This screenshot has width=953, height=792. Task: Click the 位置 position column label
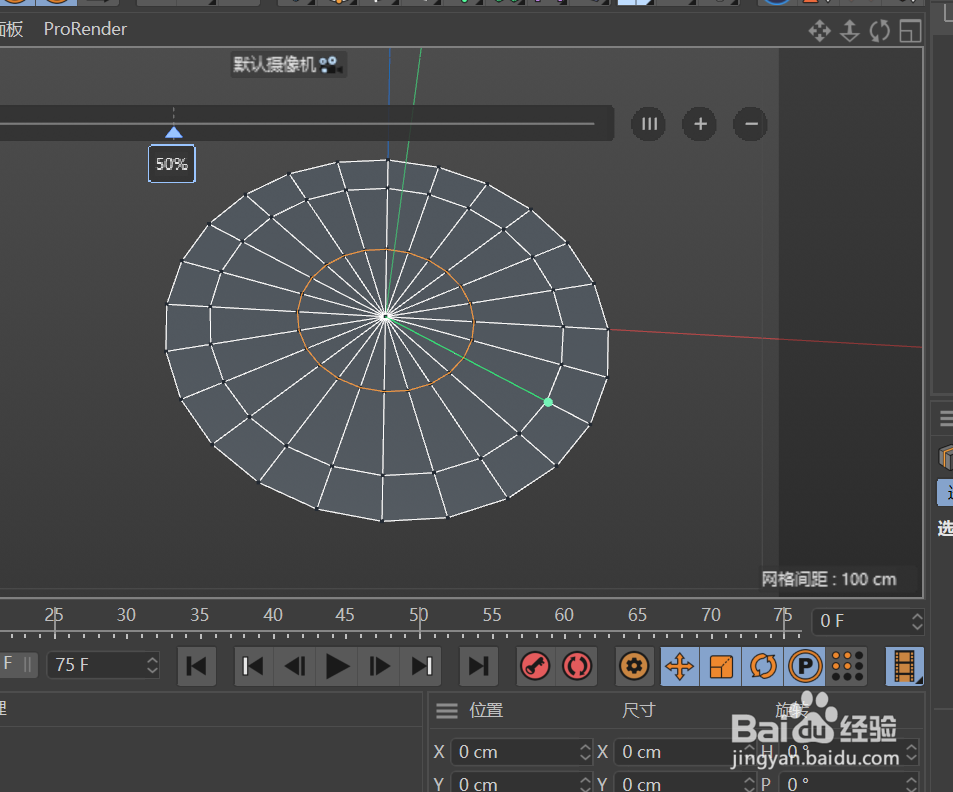(486, 710)
